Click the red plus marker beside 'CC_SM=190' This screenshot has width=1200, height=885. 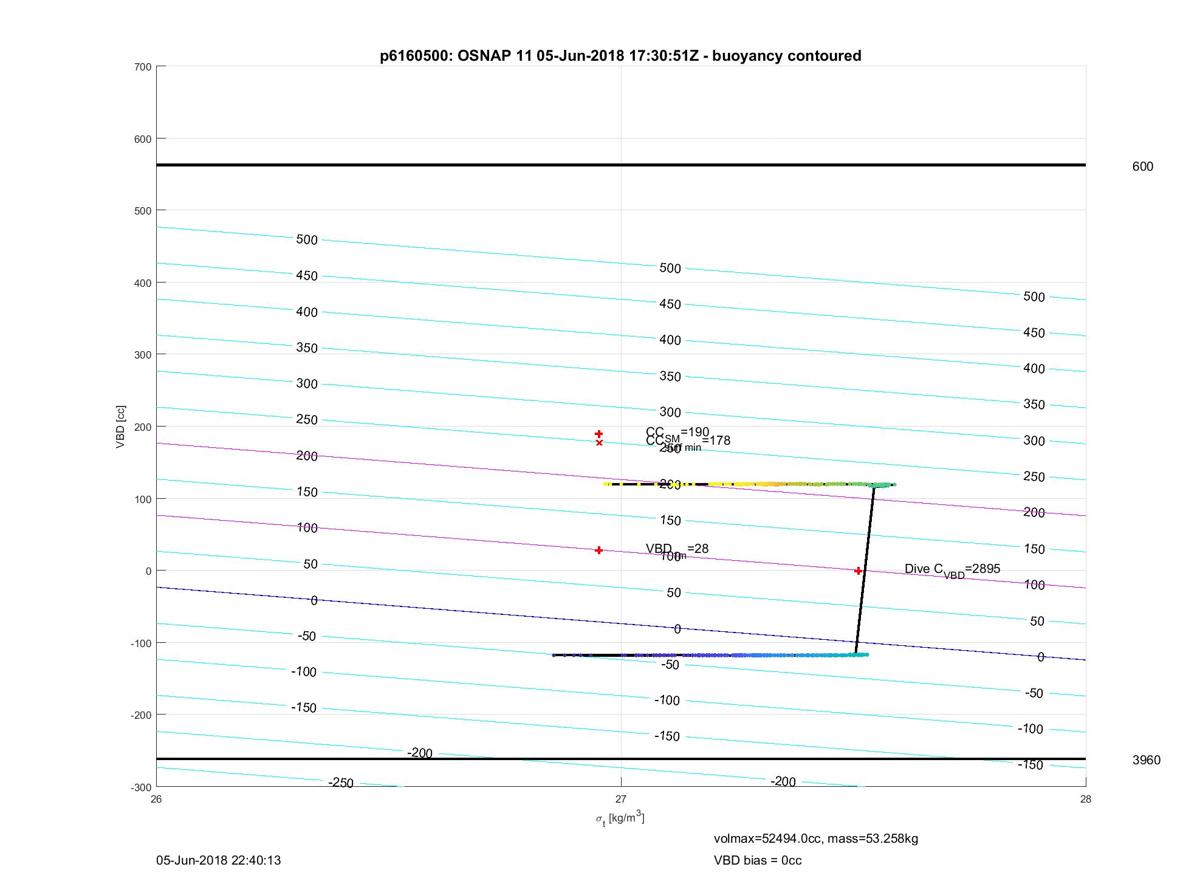599,434
